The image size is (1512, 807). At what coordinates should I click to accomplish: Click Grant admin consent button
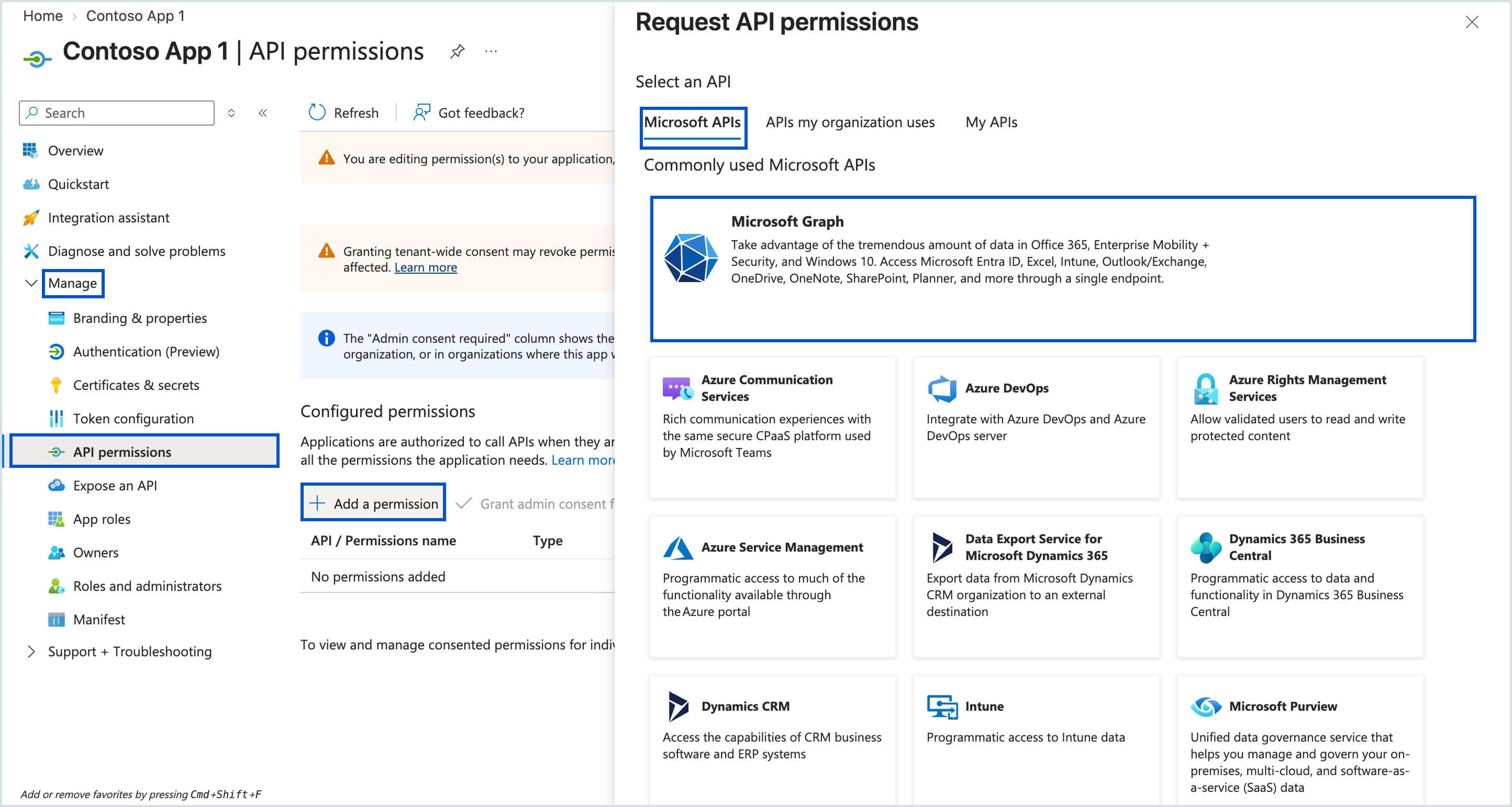coord(535,503)
